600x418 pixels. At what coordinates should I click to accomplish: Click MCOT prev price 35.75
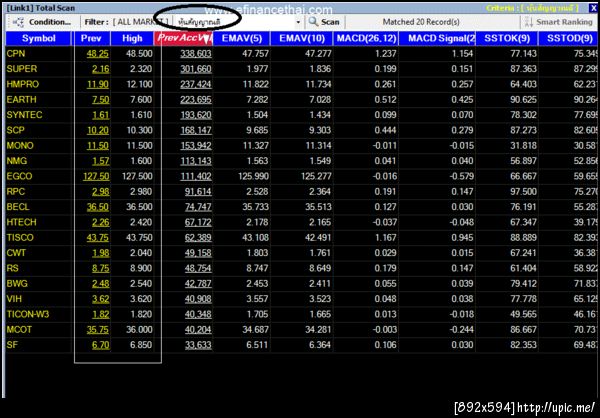coord(98,330)
